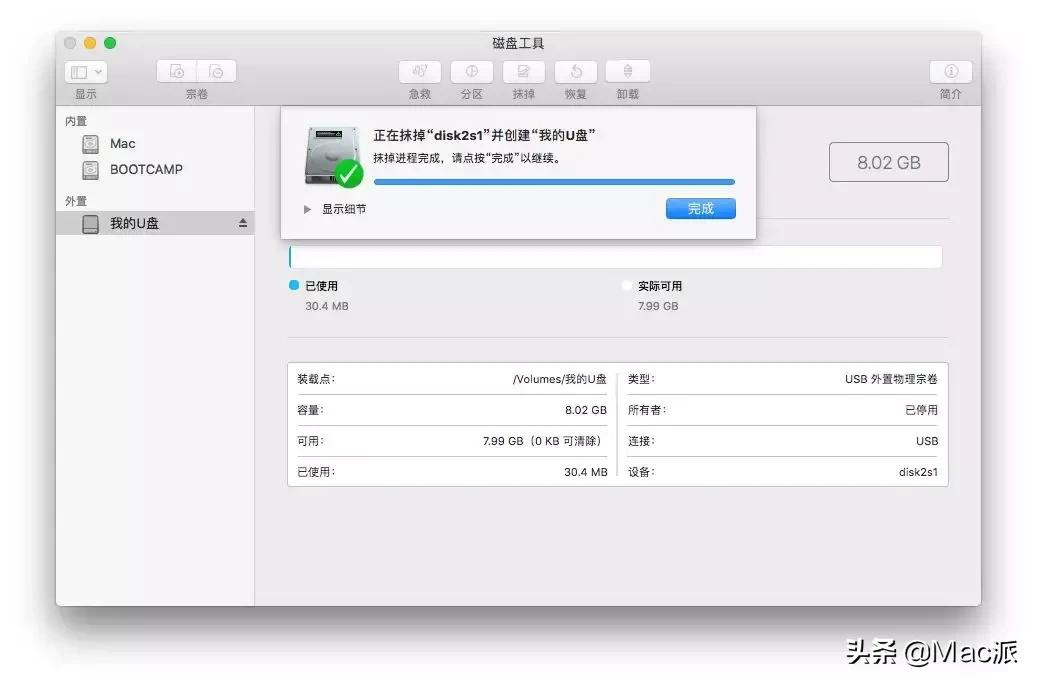Click the yellow minimize window button
Image resolution: width=1037 pixels, height=686 pixels.
pyautogui.click(x=90, y=43)
